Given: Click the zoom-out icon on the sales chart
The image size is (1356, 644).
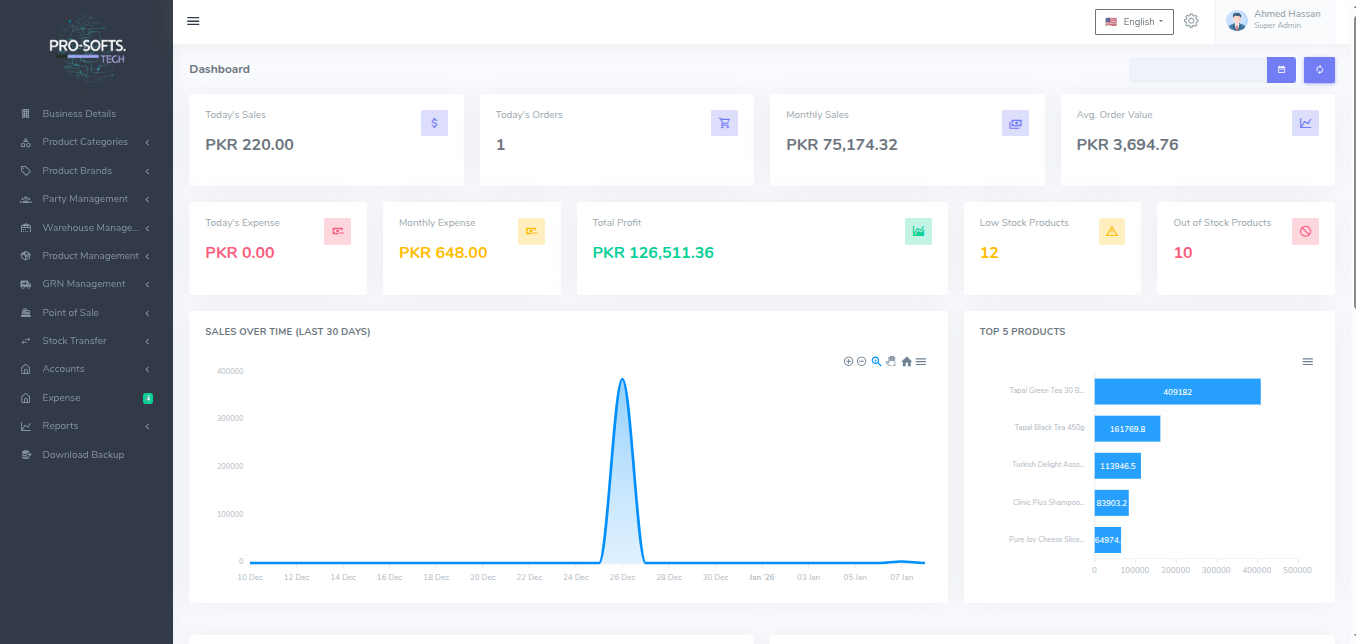Looking at the screenshot, I should click(861, 361).
